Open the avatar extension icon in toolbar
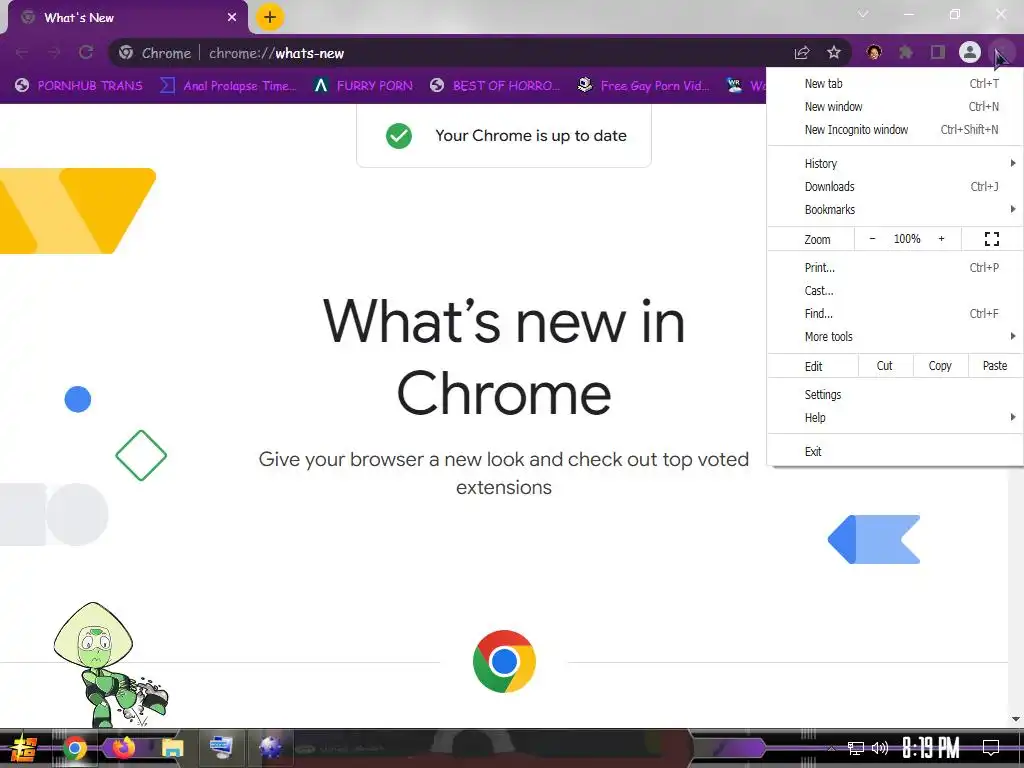The height and width of the screenshot is (768, 1024). [x=874, y=52]
